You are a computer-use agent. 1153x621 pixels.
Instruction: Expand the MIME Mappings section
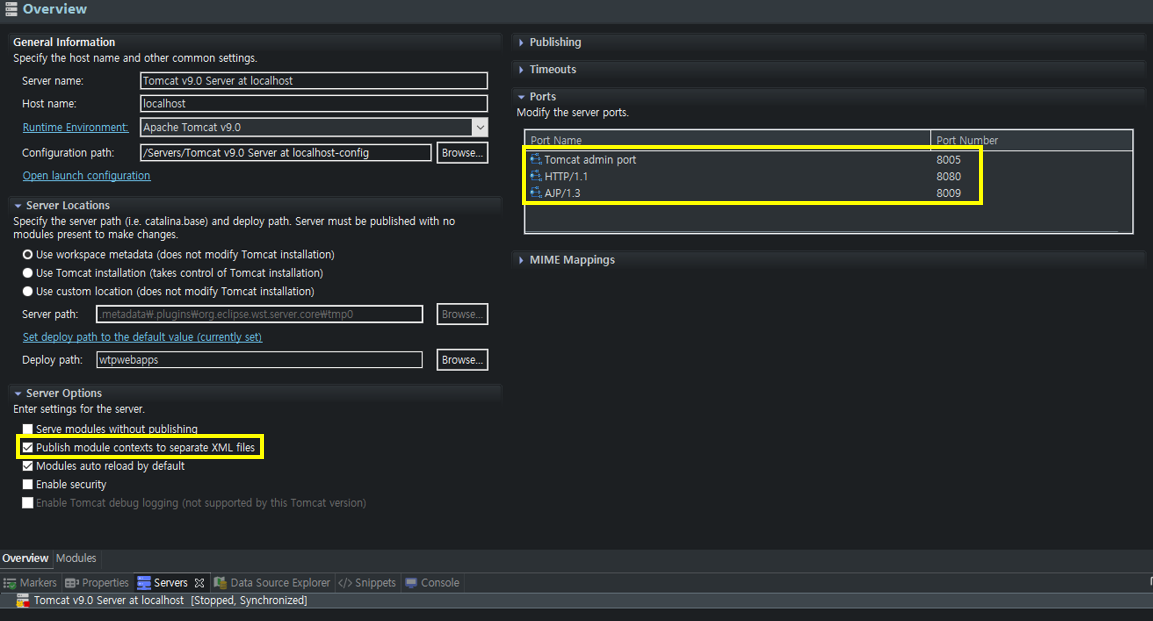[521, 260]
